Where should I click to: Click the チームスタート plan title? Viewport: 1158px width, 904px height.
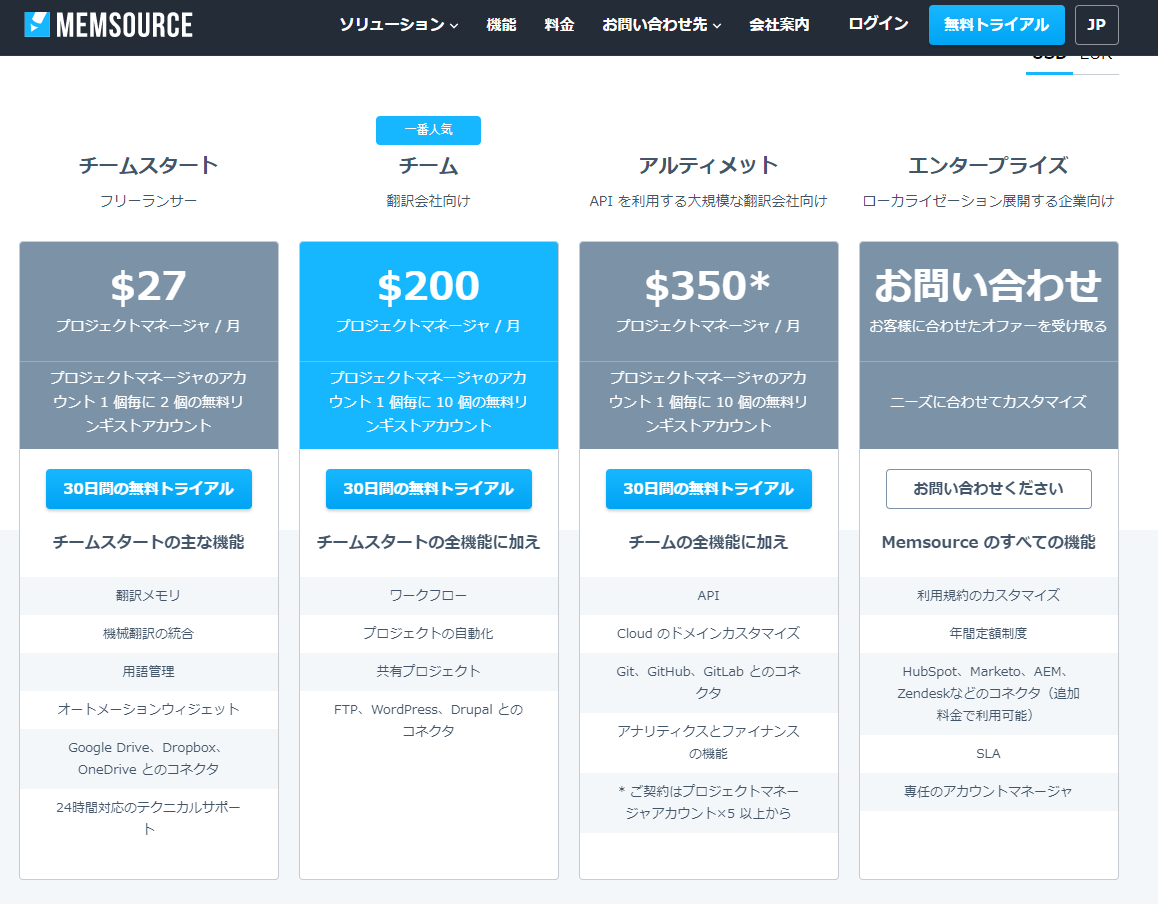pos(148,165)
